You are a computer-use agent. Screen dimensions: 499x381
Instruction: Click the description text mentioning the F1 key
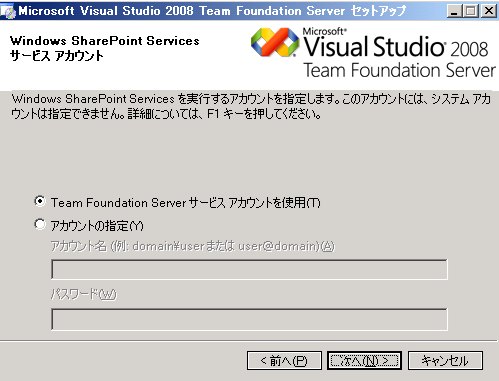251,106
